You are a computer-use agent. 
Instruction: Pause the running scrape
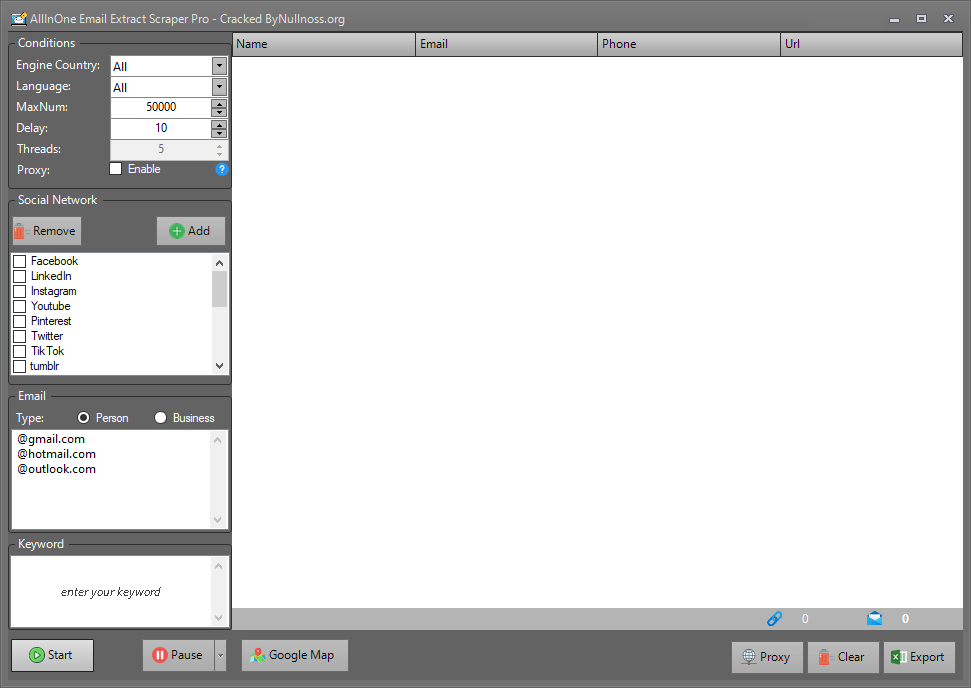178,655
